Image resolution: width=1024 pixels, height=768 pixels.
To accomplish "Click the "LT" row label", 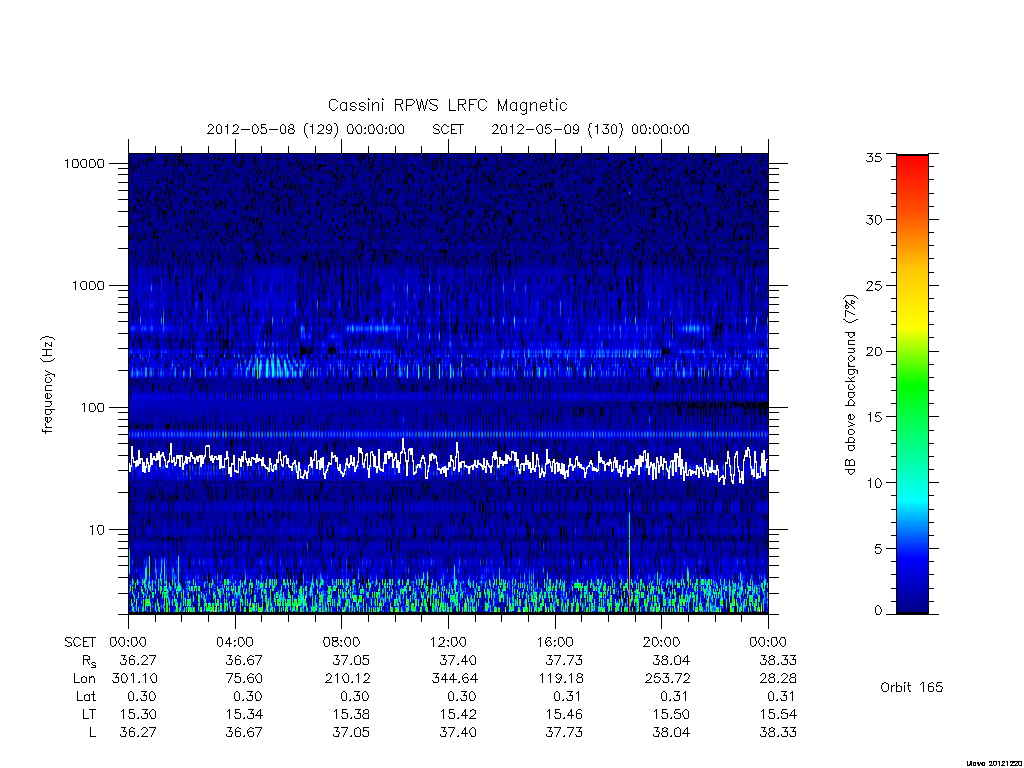I will coord(89,714).
